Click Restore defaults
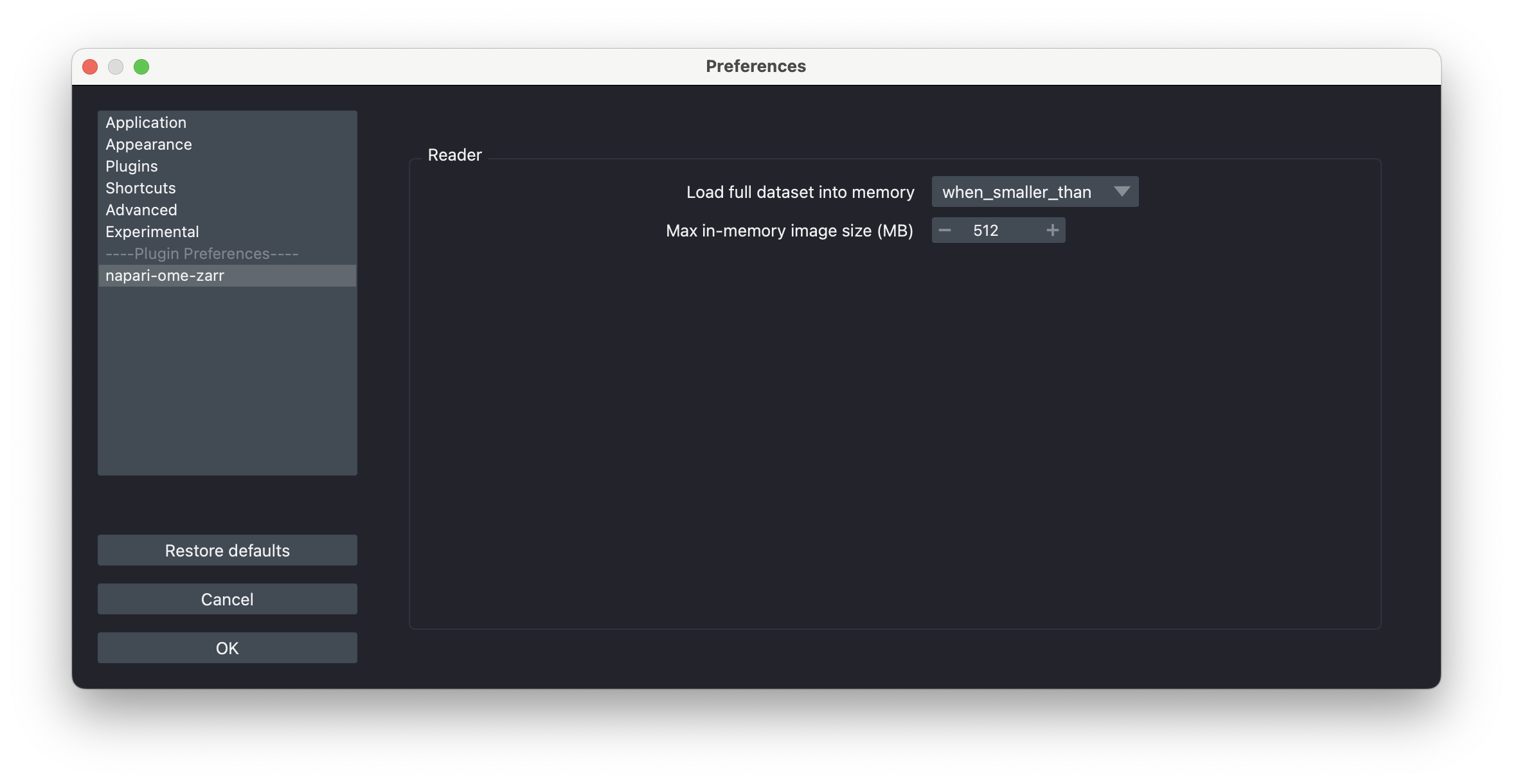Viewport: 1513px width, 784px height. tap(227, 550)
